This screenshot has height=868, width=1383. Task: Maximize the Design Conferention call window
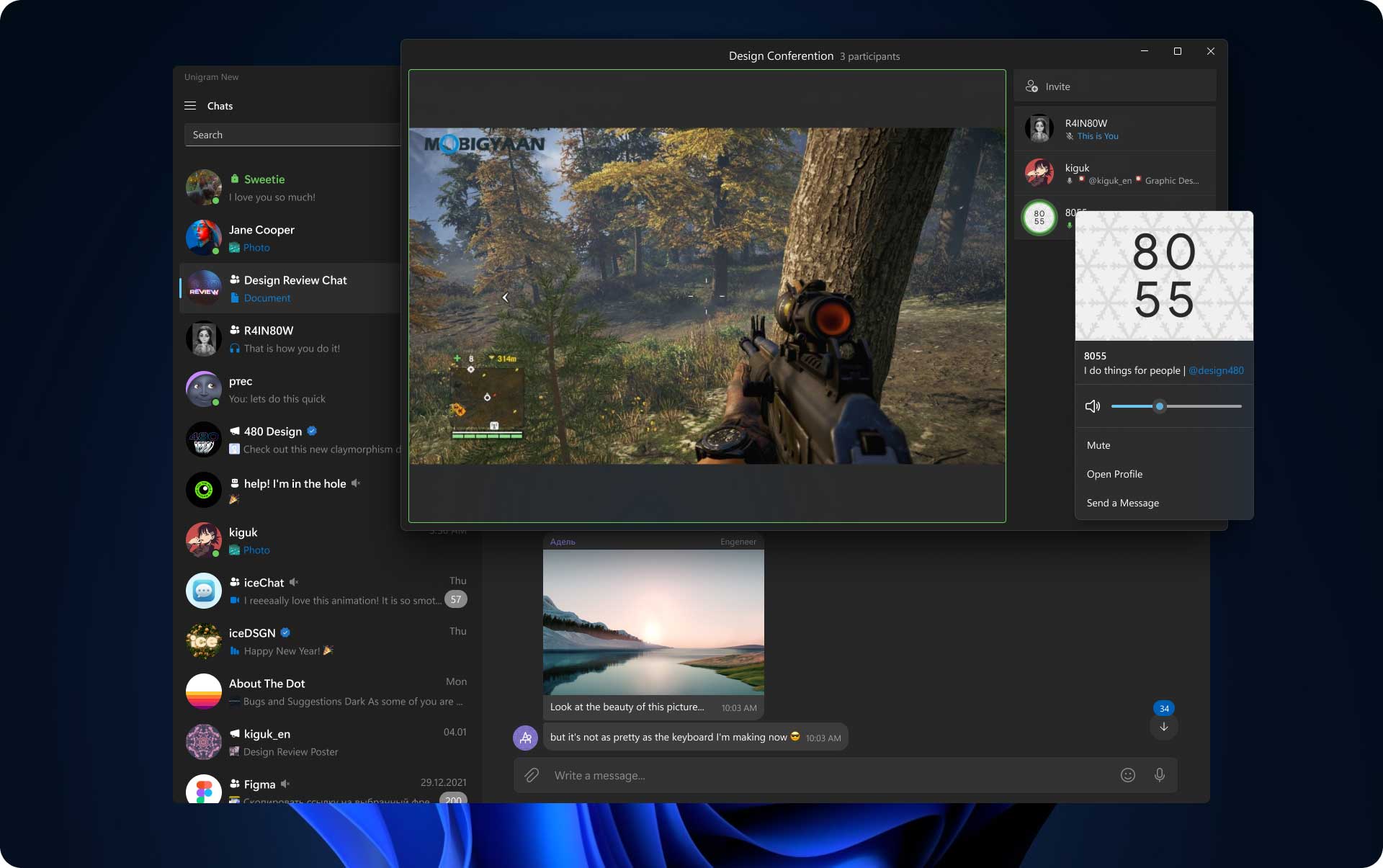tap(1178, 51)
